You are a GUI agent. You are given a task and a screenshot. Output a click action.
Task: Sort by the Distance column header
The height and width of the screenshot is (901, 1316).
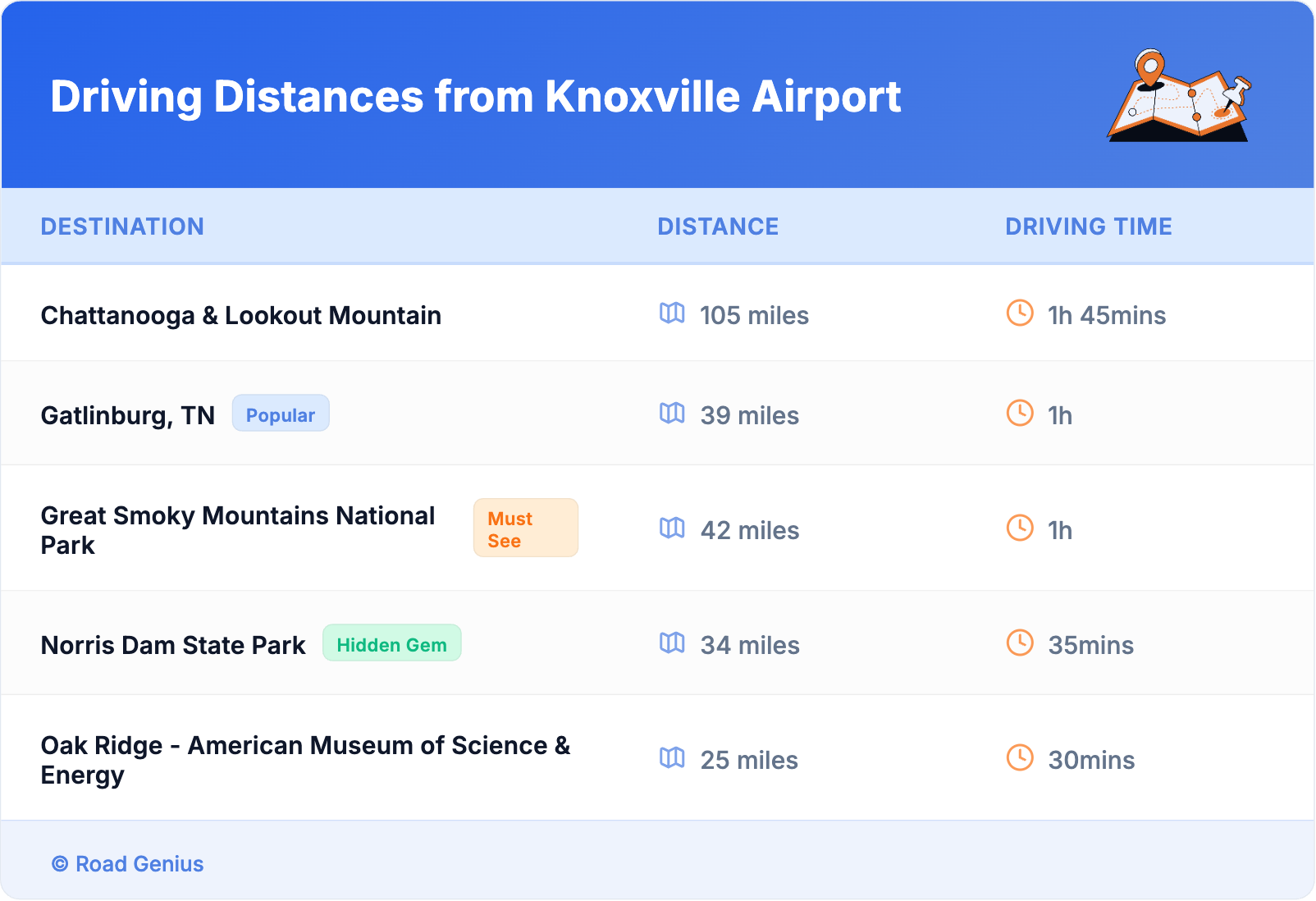718,226
